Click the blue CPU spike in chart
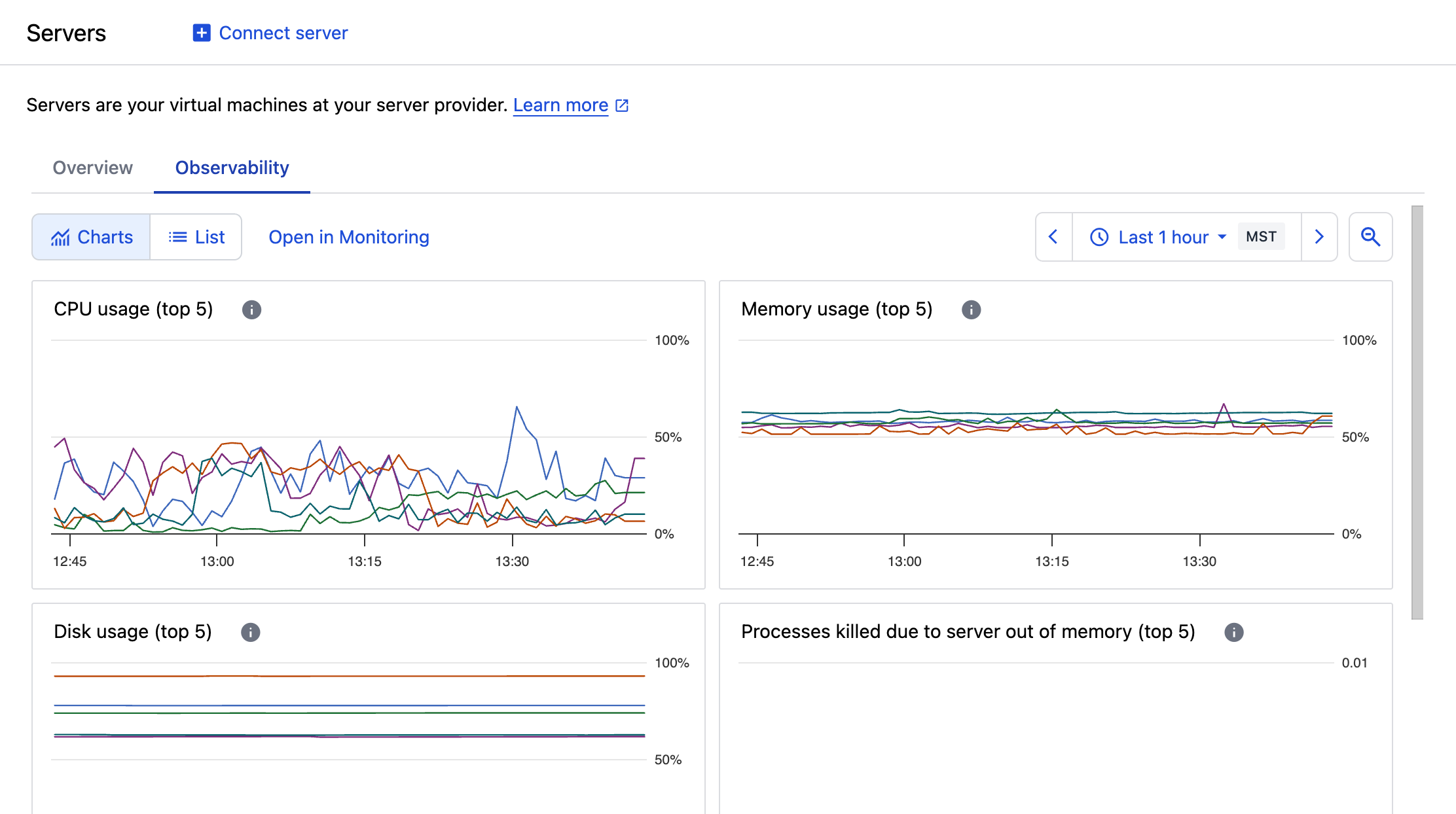Viewport: 1456px width, 814px height. coord(517,408)
